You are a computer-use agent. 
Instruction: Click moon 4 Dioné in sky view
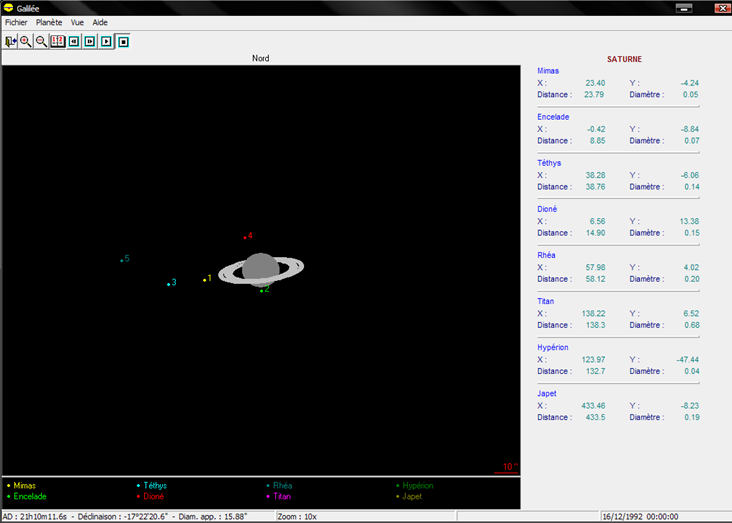[245, 238]
